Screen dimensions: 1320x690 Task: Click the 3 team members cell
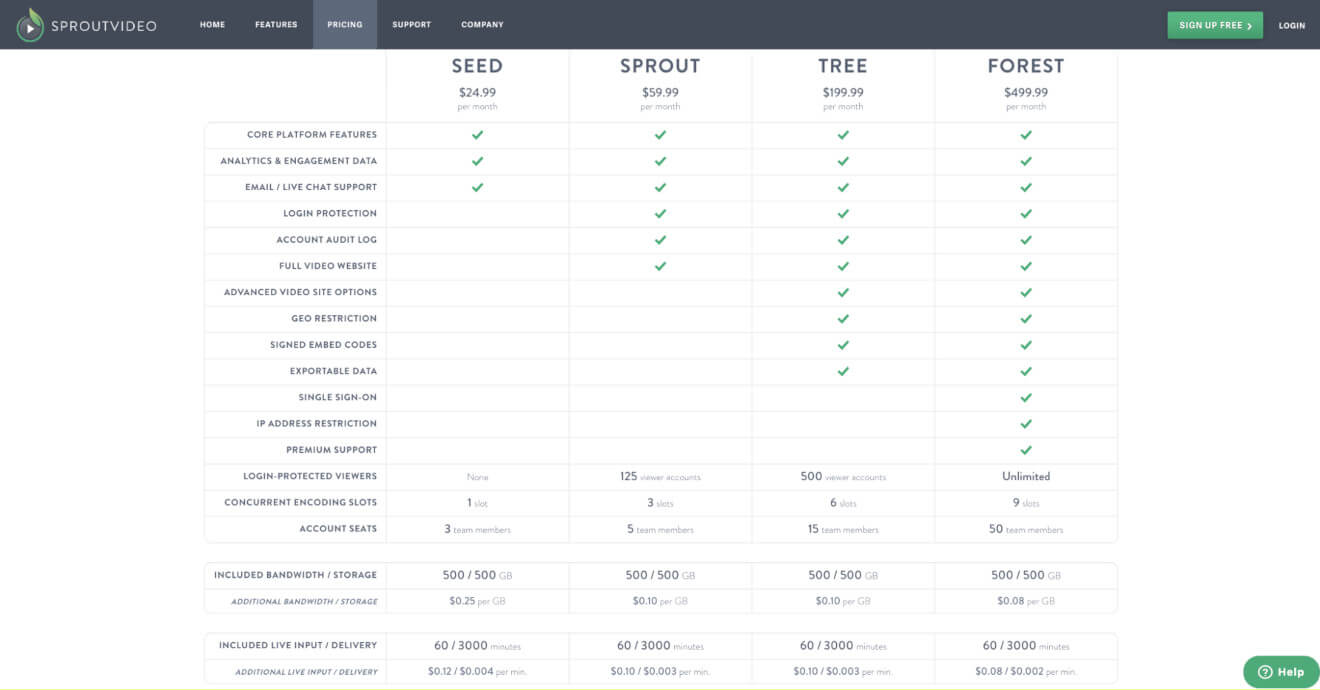click(x=477, y=529)
